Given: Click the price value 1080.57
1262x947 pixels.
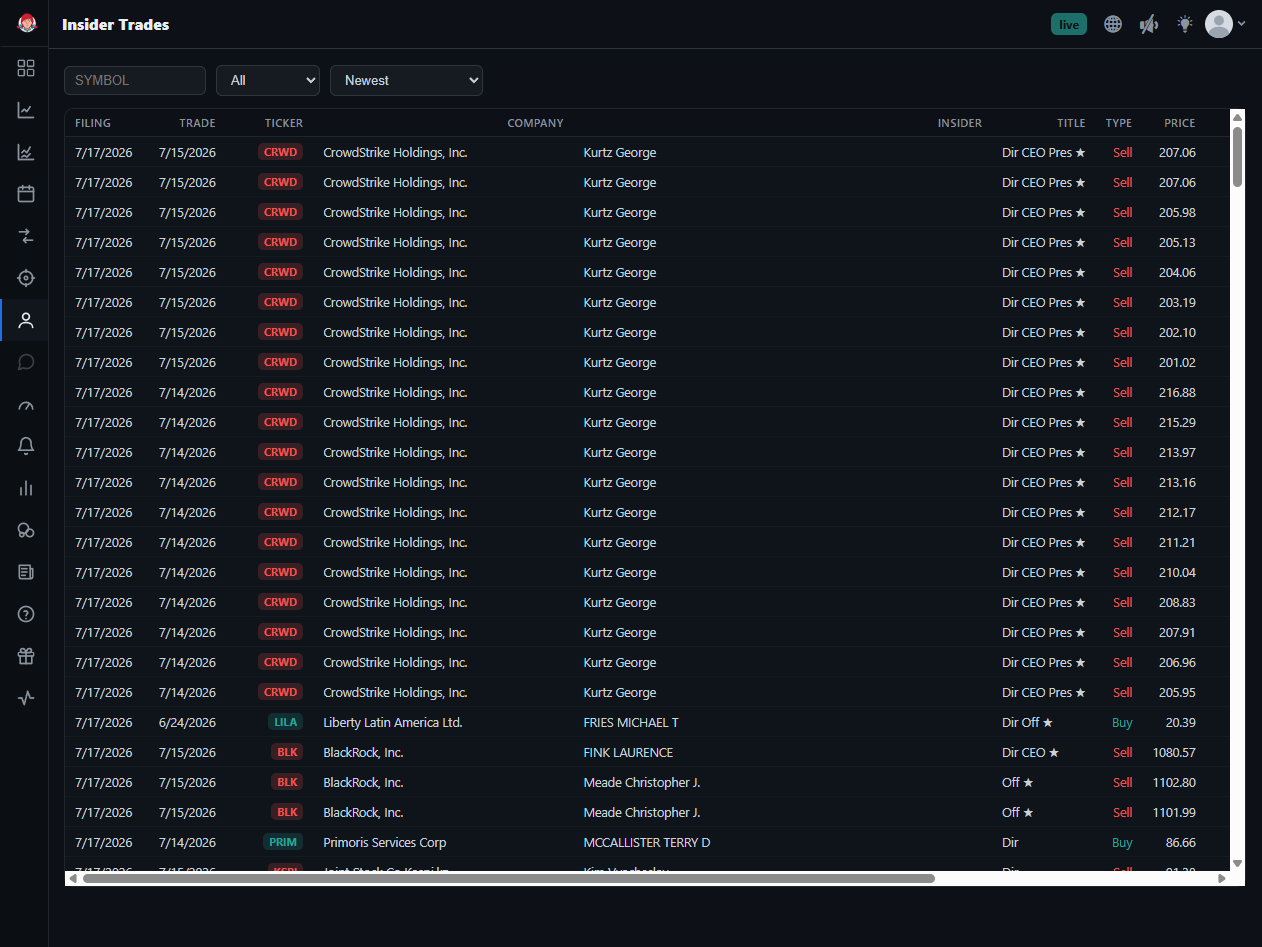Looking at the screenshot, I should (x=1174, y=752).
